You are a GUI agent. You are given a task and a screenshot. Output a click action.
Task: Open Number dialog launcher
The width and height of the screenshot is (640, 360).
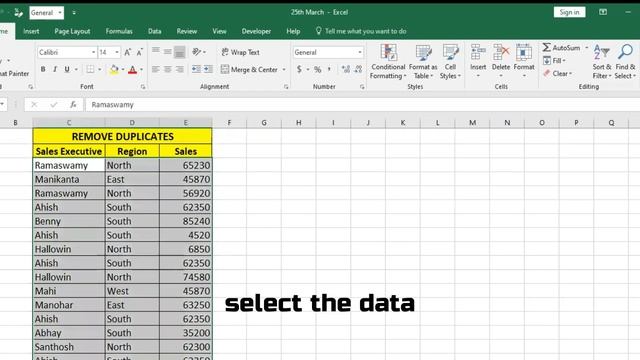tap(362, 87)
